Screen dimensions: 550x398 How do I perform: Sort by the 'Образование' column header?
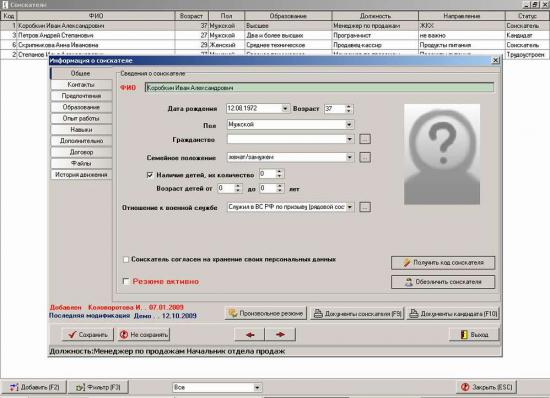[x=288, y=16]
